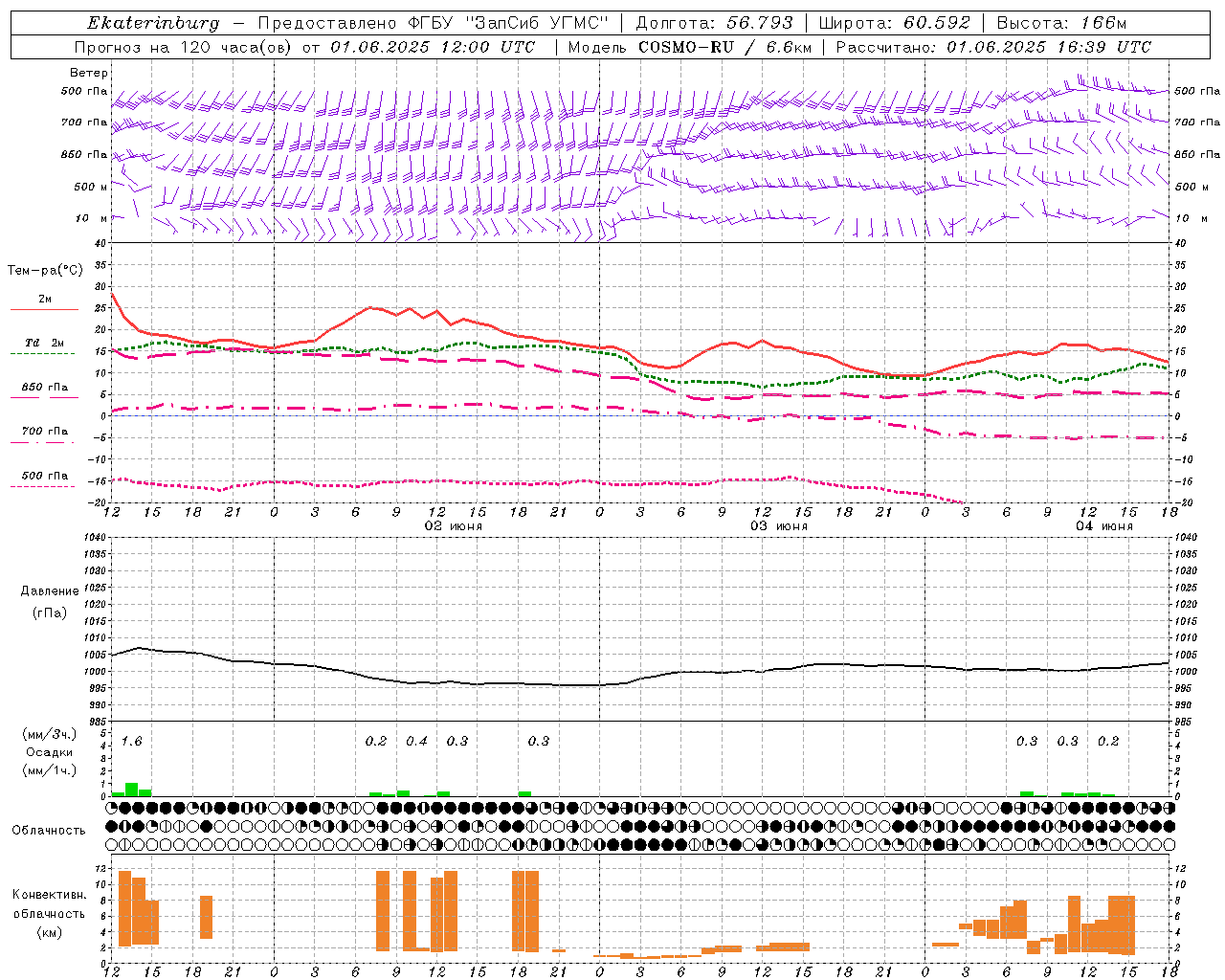The width and height of the screenshot is (1225, 980).
Task: Click the (мм/1ч.) precipitation unit label
Action: (49, 770)
